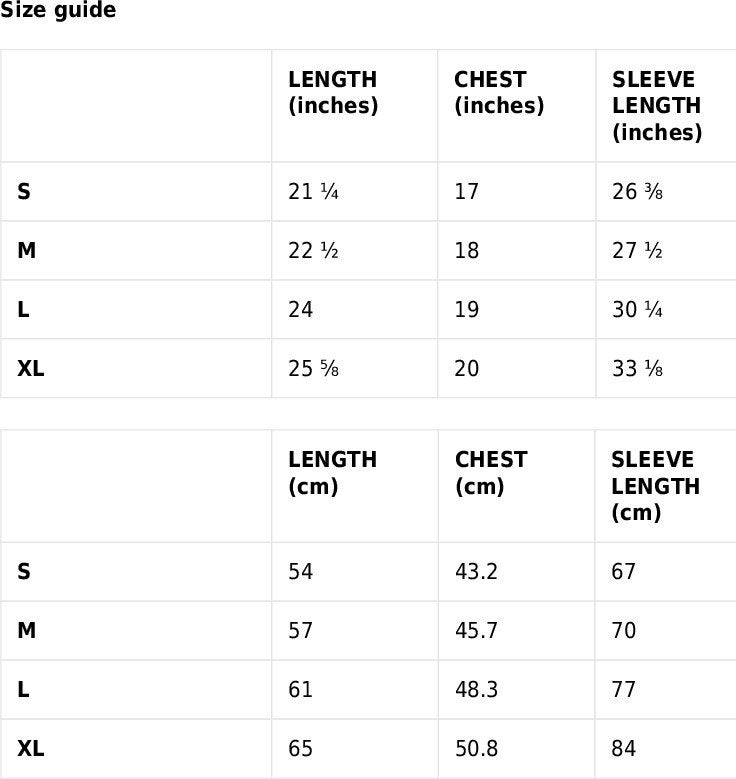Select the CHEST (inches) column header
Image resolution: width=736 pixels, height=779 pixels.
point(499,93)
